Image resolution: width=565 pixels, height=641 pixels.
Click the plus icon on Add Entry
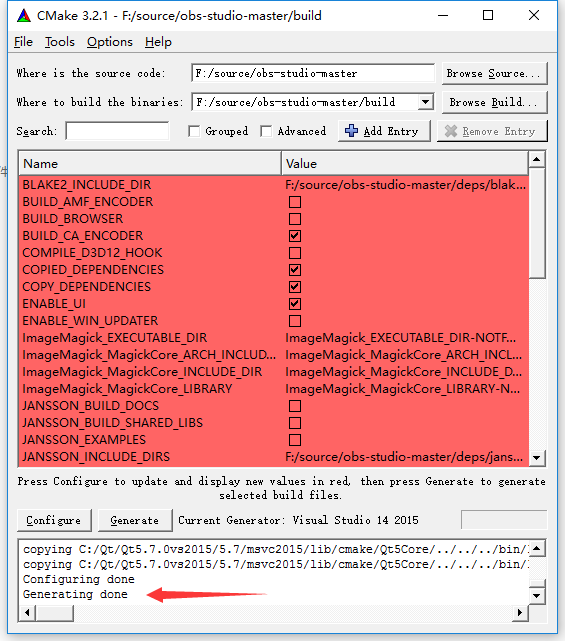[351, 131]
